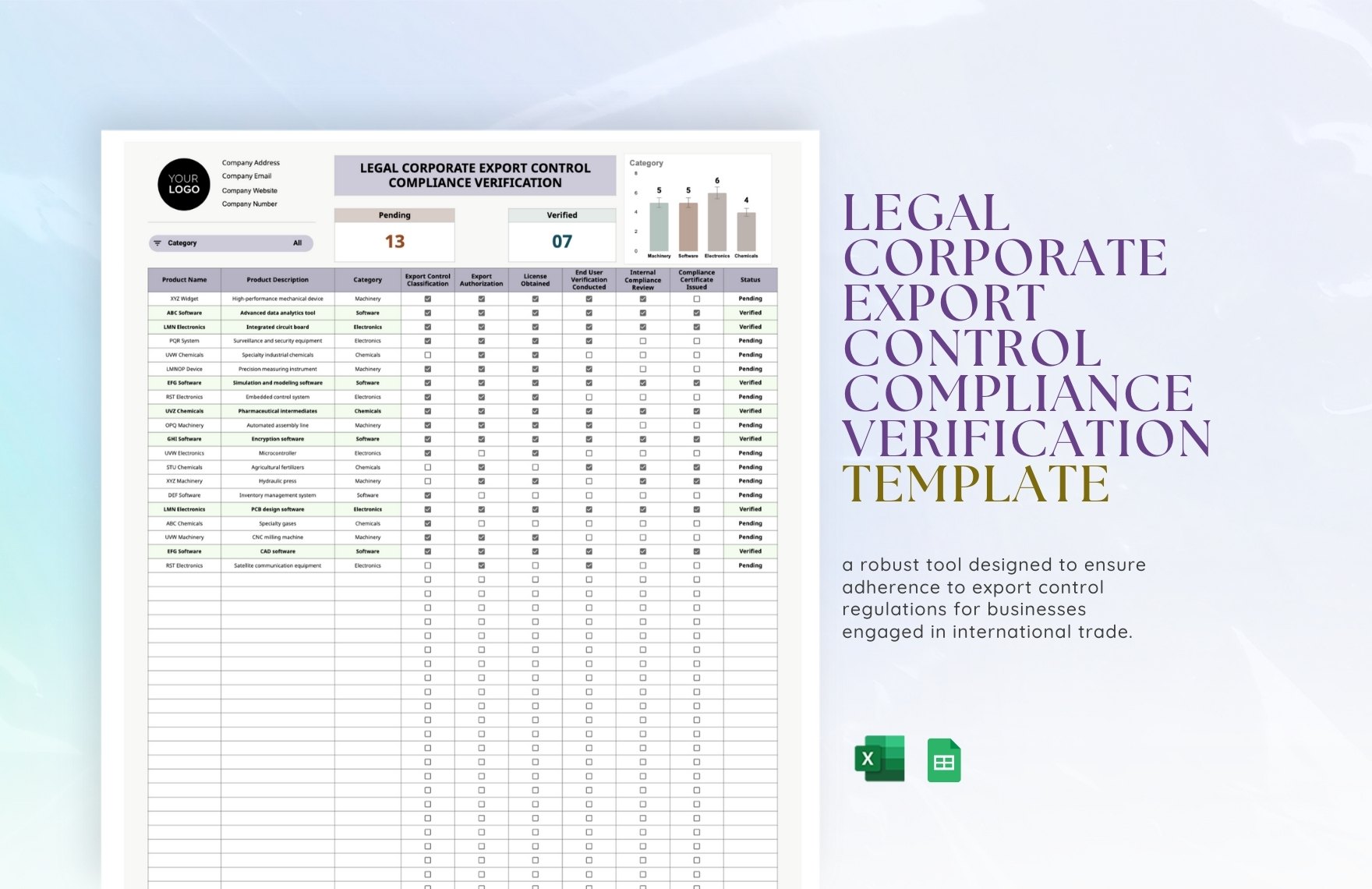This screenshot has height=889, width=1372.
Task: Click the Verified status for GHI Software
Action: (751, 439)
